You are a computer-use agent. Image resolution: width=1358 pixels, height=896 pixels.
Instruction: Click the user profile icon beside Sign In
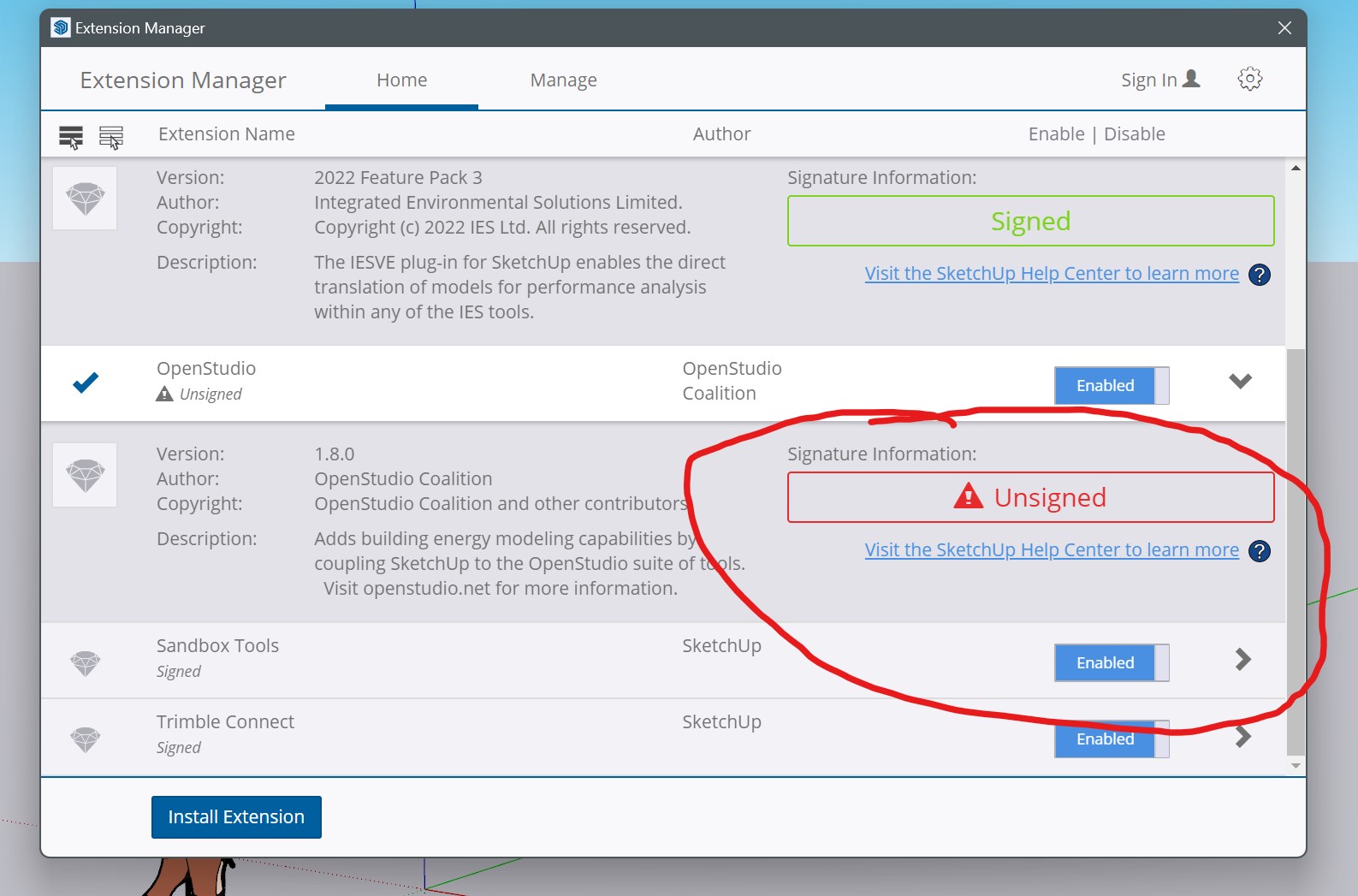(1191, 79)
